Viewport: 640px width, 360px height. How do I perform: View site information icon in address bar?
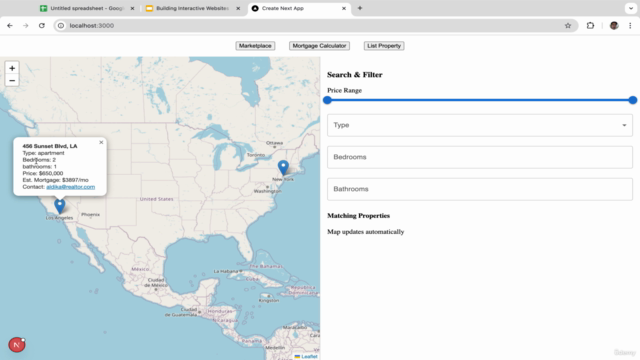[x=61, y=25]
